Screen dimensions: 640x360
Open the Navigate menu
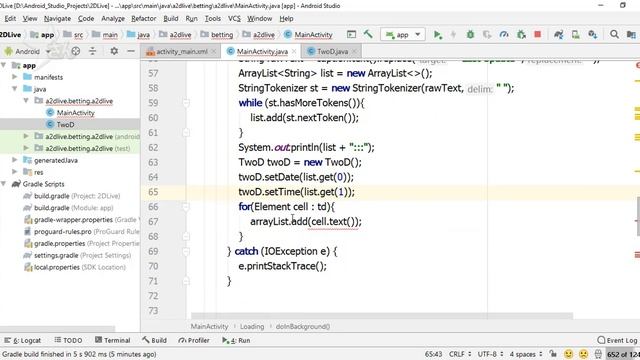pyautogui.click(x=58, y=19)
